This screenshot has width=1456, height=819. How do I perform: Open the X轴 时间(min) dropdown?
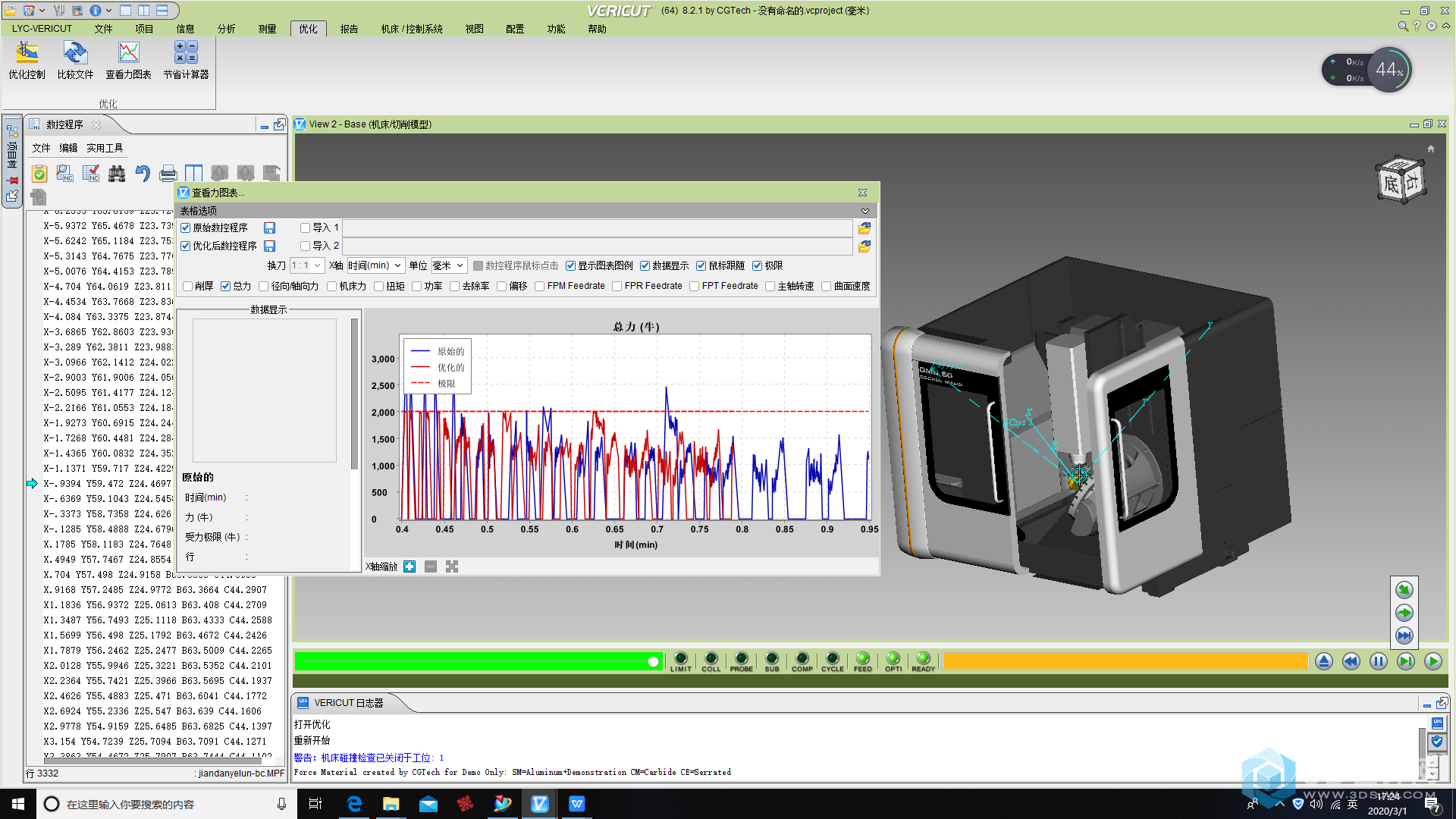pyautogui.click(x=375, y=265)
